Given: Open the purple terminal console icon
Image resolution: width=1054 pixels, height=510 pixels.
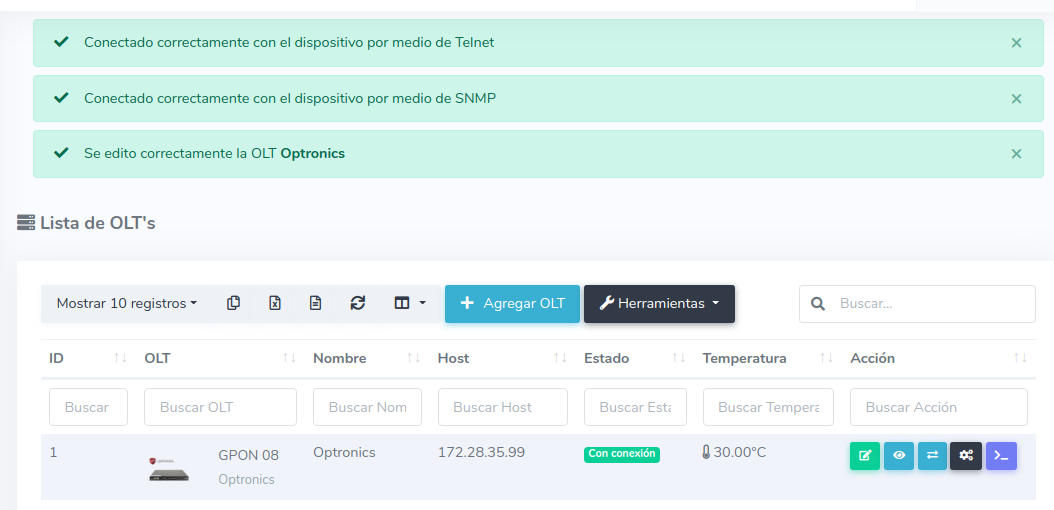Looking at the screenshot, I should coord(1001,456).
